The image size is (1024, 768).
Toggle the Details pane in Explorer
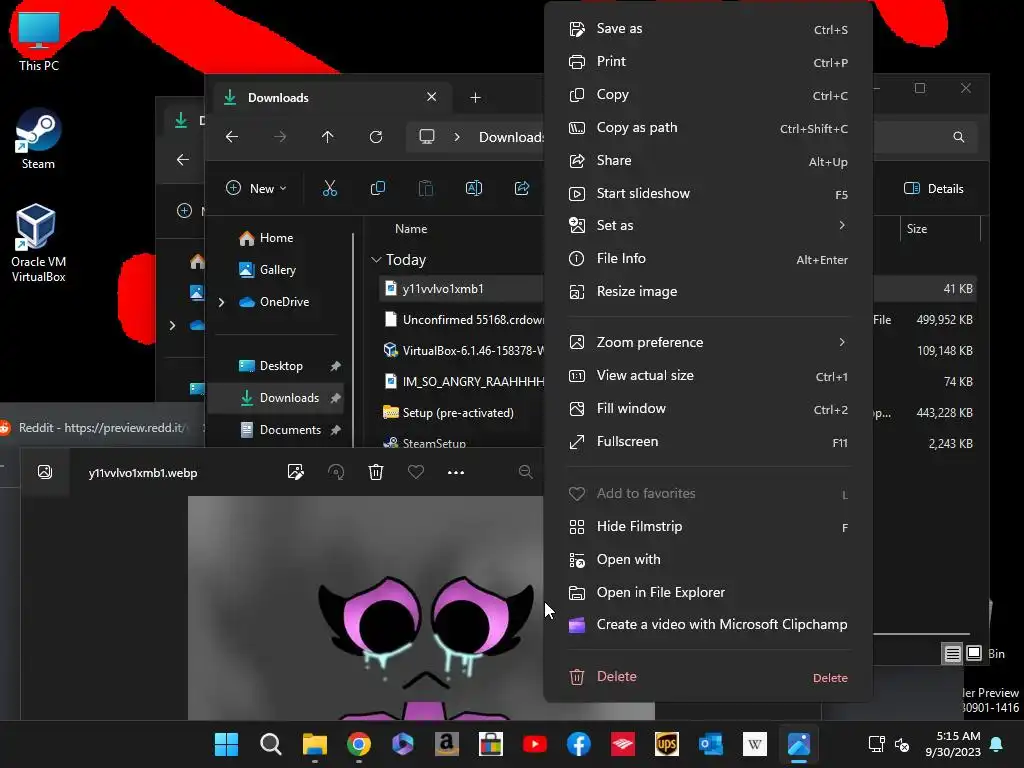click(934, 189)
